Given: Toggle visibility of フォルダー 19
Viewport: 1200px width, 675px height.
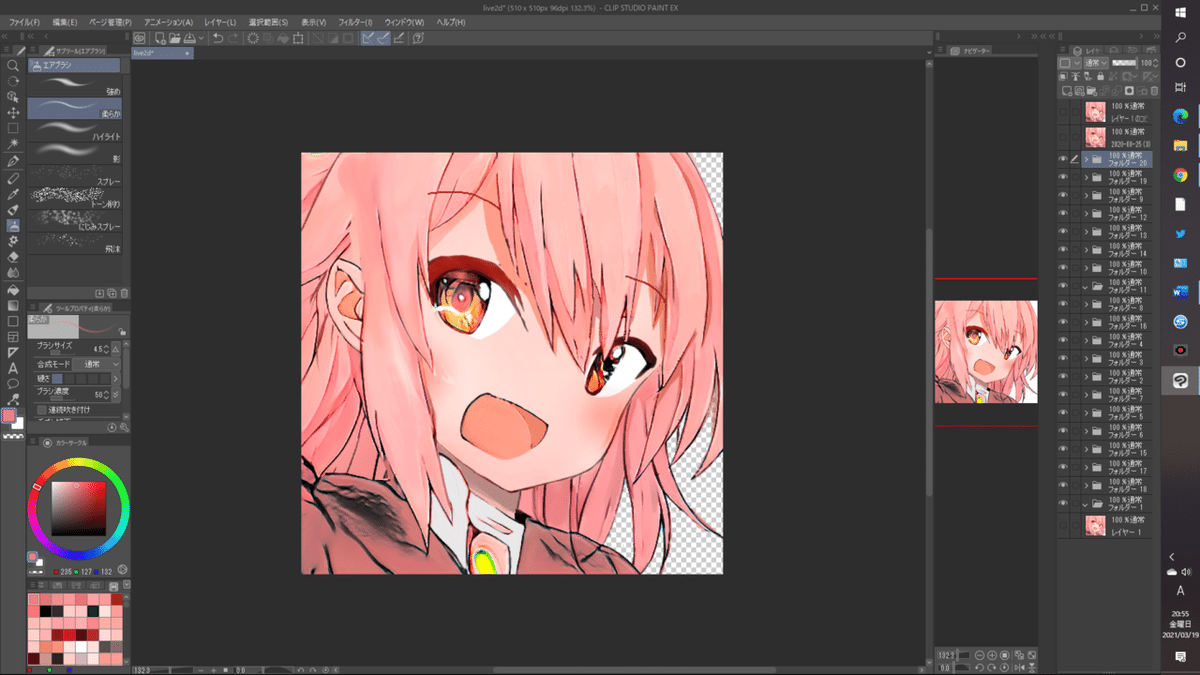Looking at the screenshot, I should (1062, 177).
